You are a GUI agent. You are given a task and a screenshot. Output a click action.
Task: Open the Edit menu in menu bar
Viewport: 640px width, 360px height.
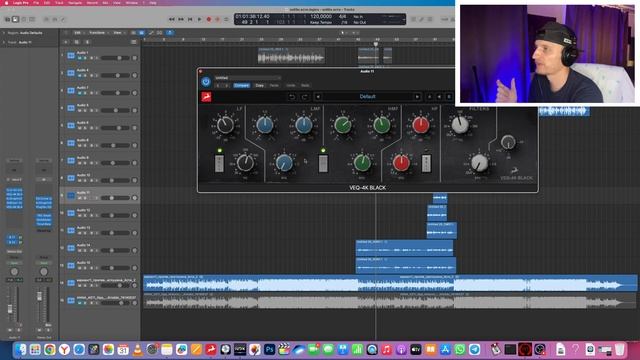pyautogui.click(x=47, y=2)
